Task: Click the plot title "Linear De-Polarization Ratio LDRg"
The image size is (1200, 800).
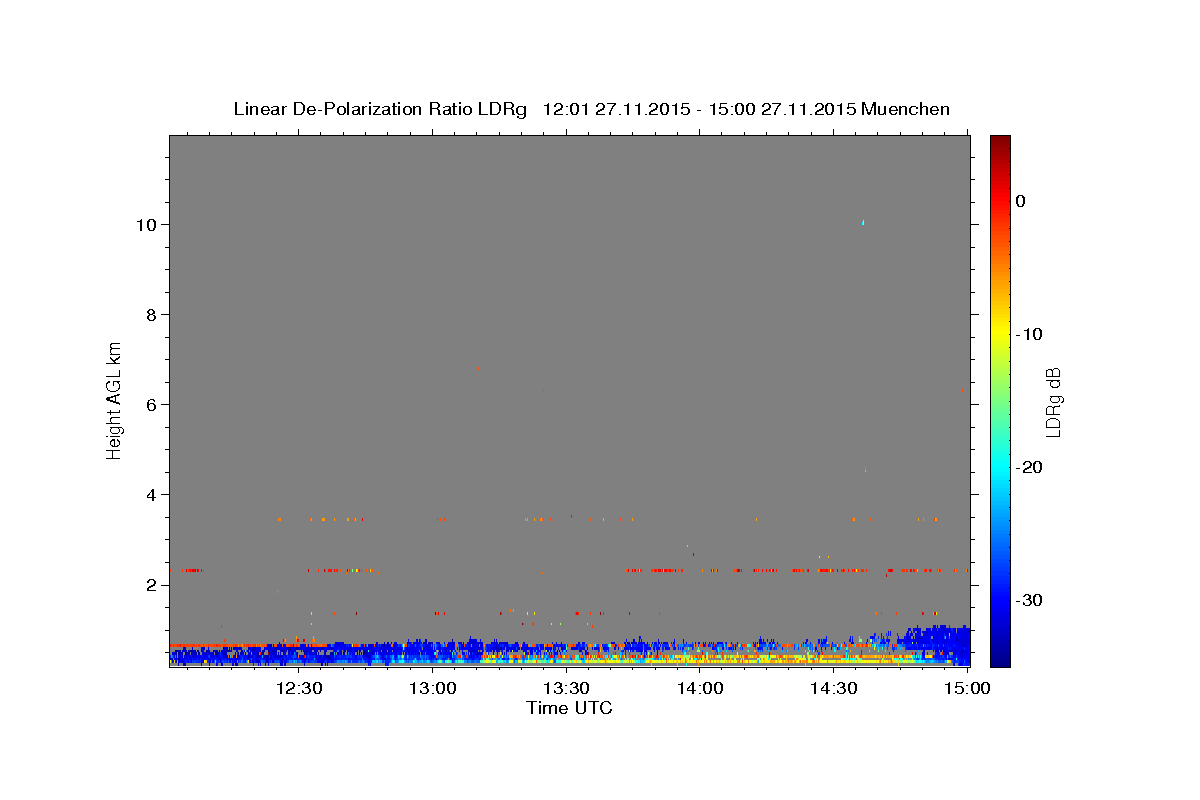Action: [380, 109]
